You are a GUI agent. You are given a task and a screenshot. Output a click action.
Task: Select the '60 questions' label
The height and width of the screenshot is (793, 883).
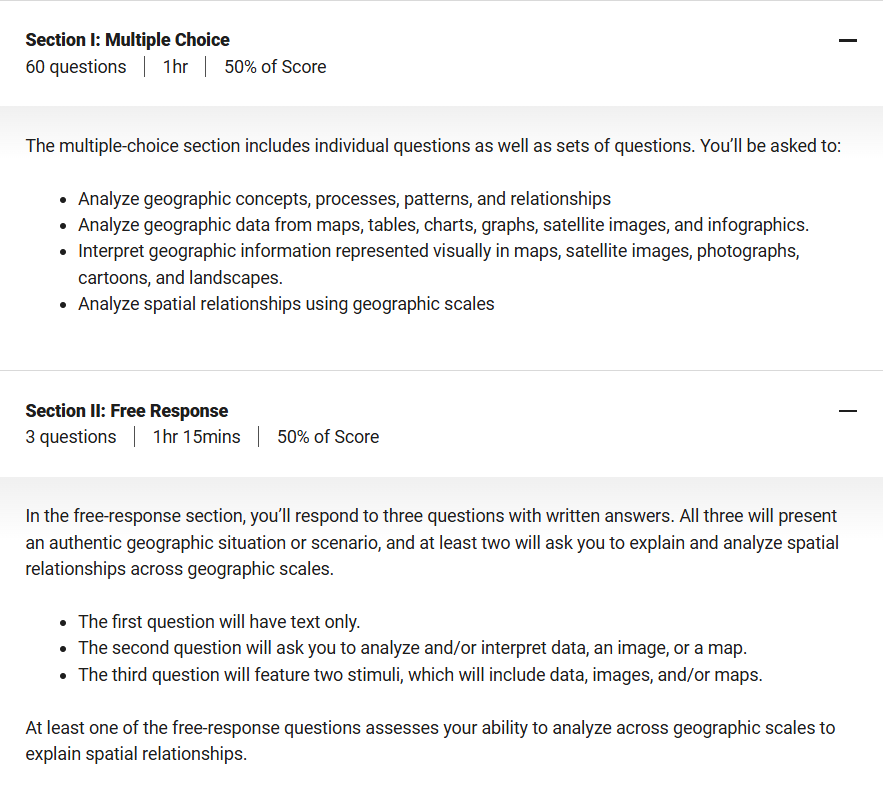(76, 66)
